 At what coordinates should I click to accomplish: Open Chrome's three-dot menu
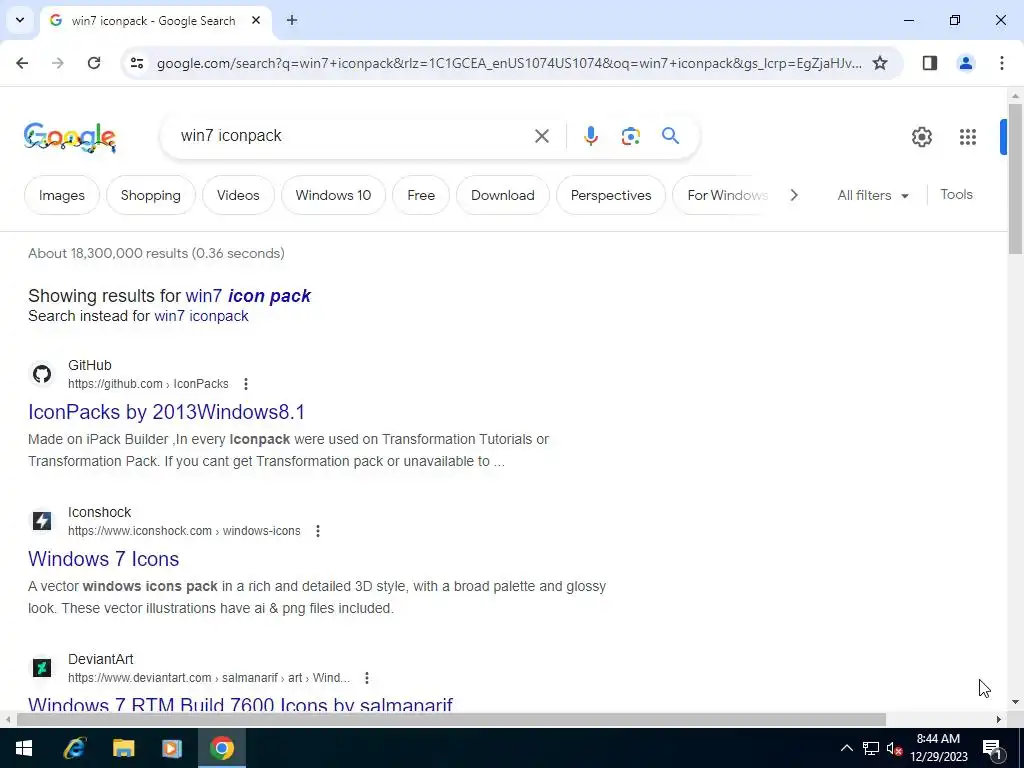click(1002, 63)
